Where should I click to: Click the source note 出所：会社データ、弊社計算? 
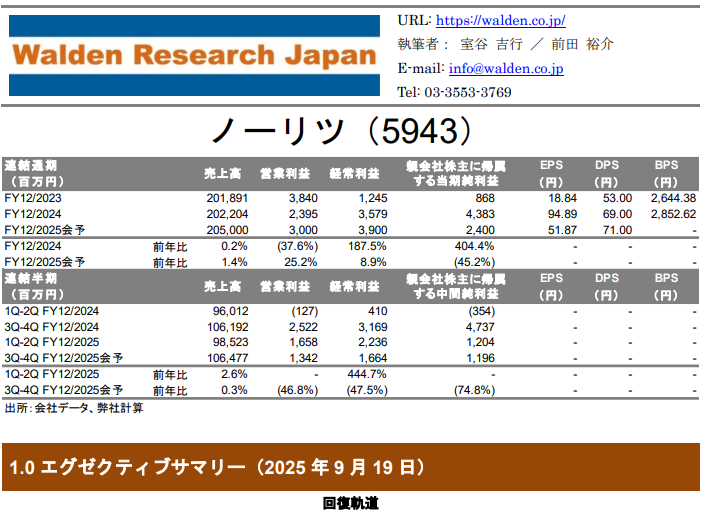pyautogui.click(x=74, y=408)
